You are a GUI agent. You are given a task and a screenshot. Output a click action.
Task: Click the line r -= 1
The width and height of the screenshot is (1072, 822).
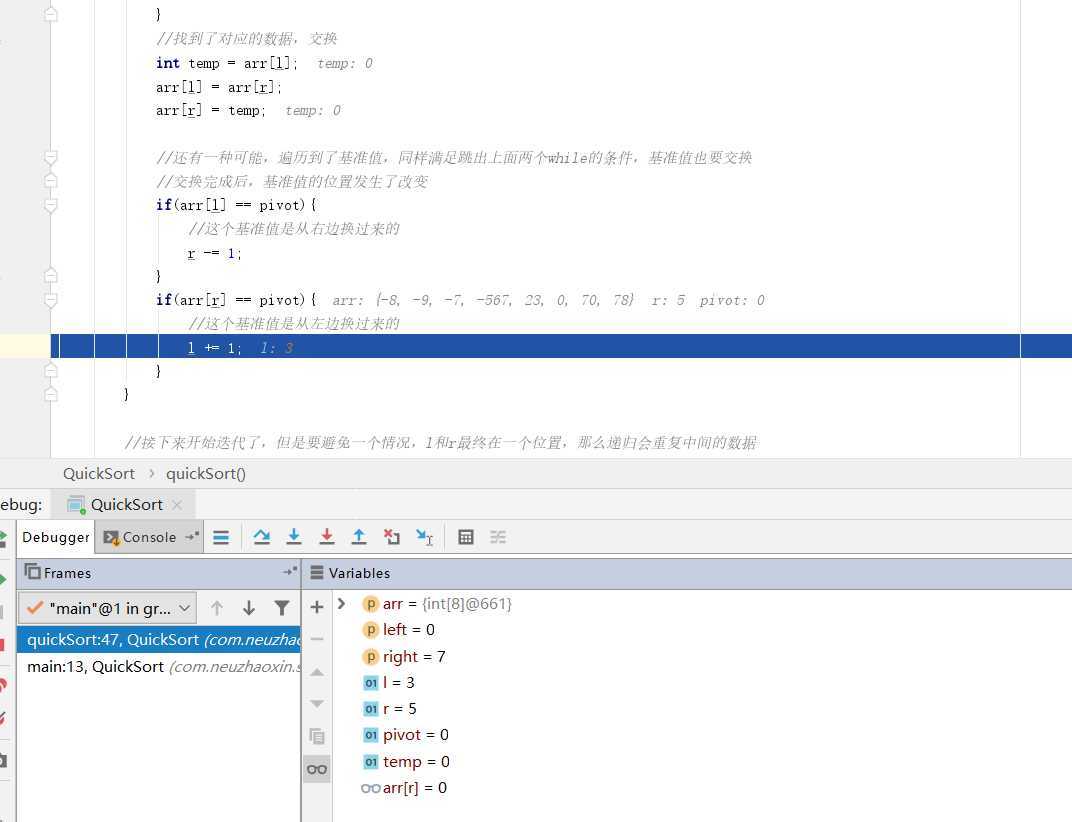click(215, 253)
